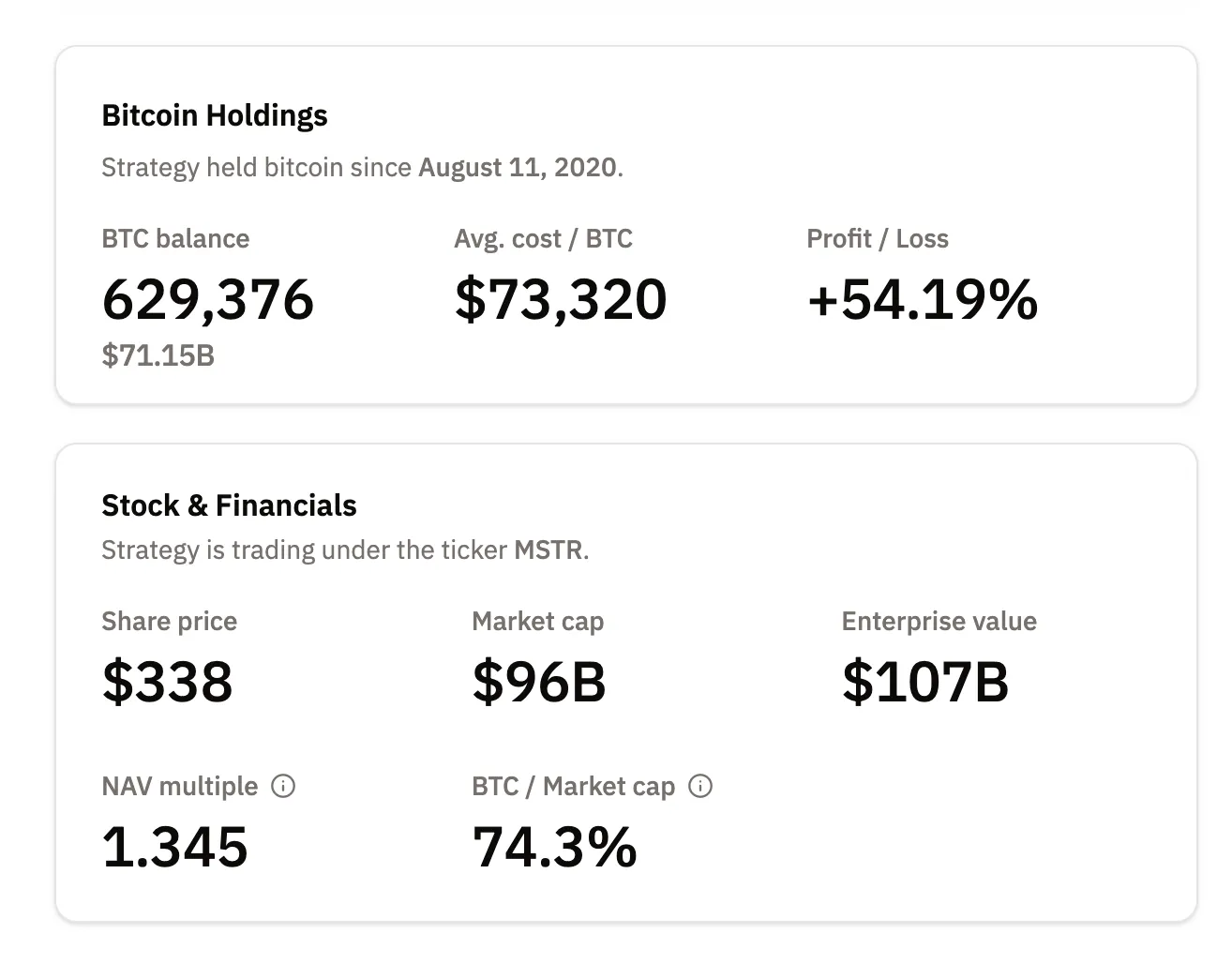Click the Enterprise value label
1232x964 pixels.
[939, 621]
